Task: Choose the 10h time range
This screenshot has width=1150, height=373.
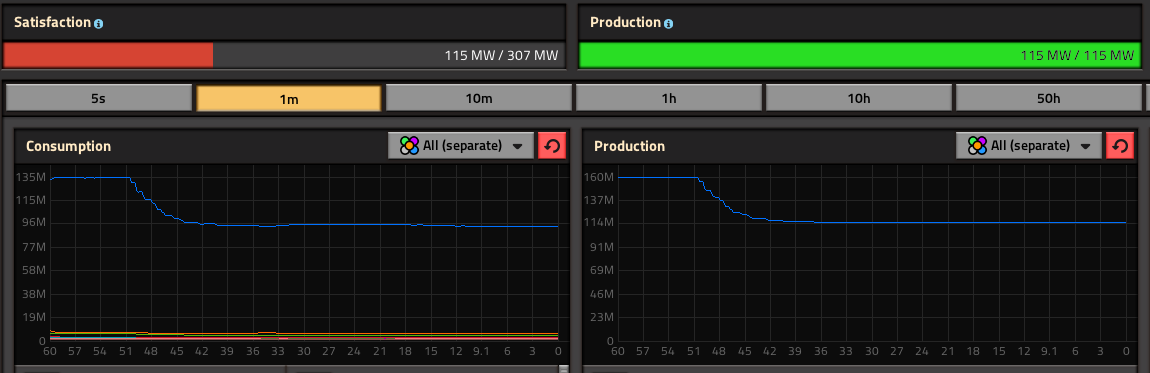Action: [x=858, y=98]
